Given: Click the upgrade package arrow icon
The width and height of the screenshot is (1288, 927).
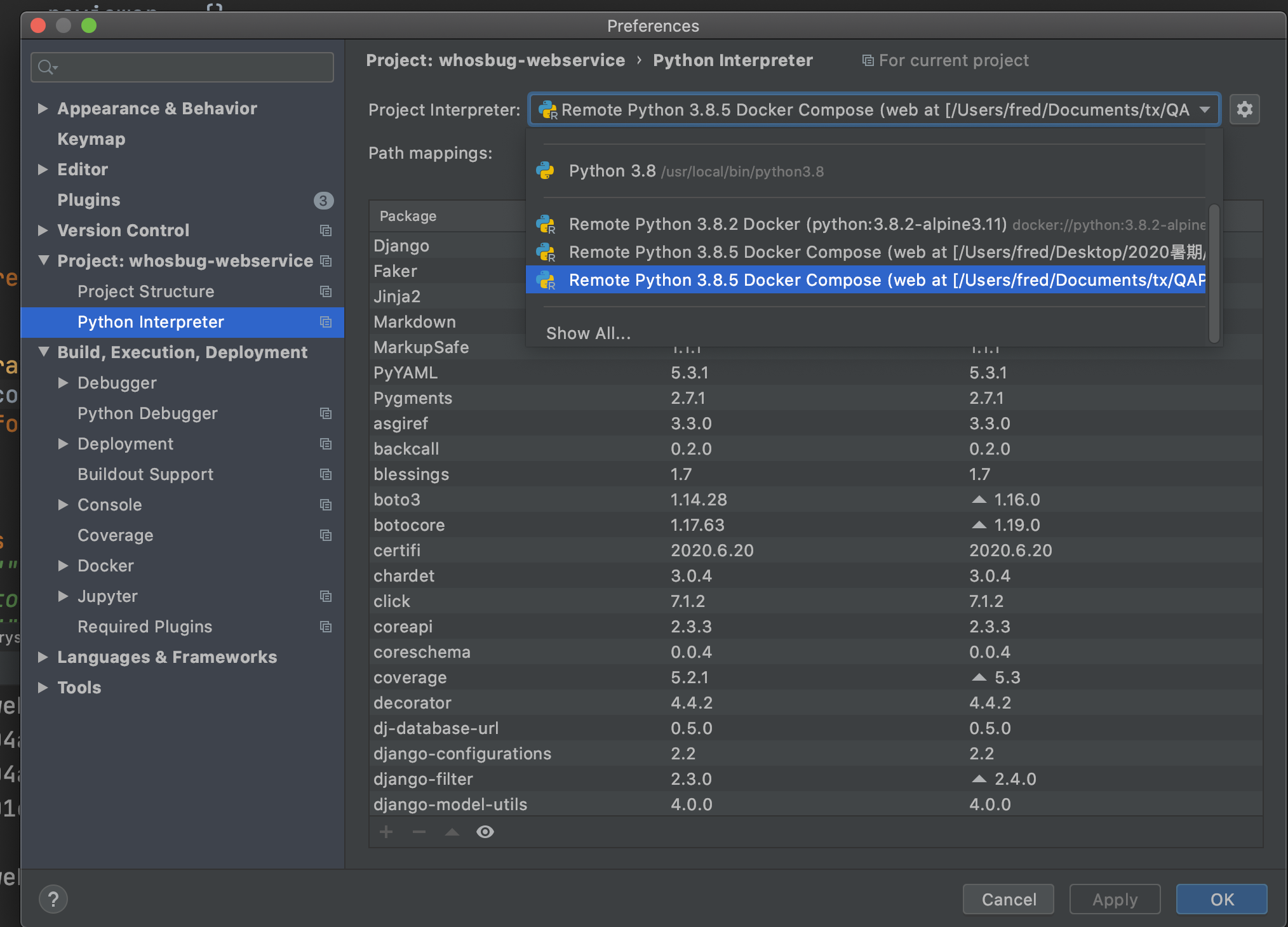Looking at the screenshot, I should 452,832.
